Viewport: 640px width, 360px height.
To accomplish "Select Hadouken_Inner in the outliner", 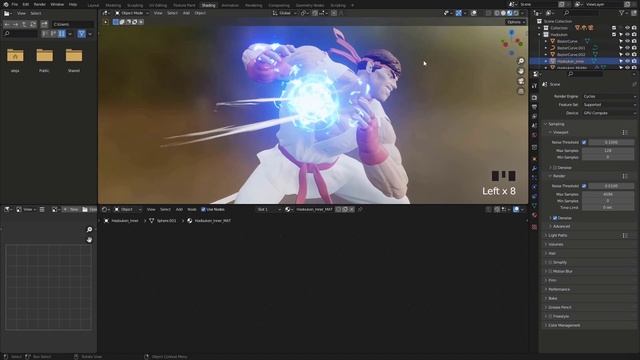I will pyautogui.click(x=570, y=61).
